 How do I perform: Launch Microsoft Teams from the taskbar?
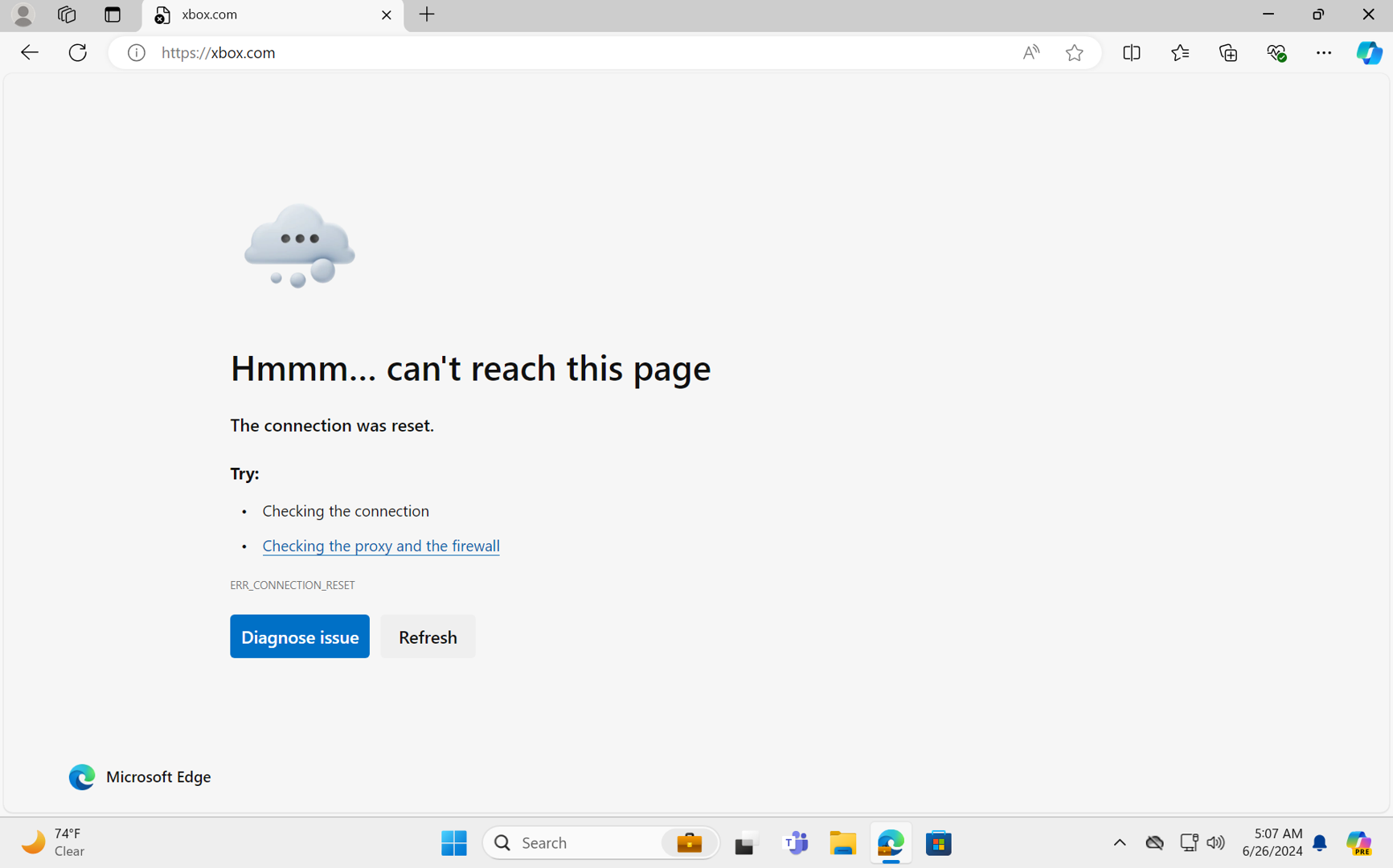tap(795, 842)
